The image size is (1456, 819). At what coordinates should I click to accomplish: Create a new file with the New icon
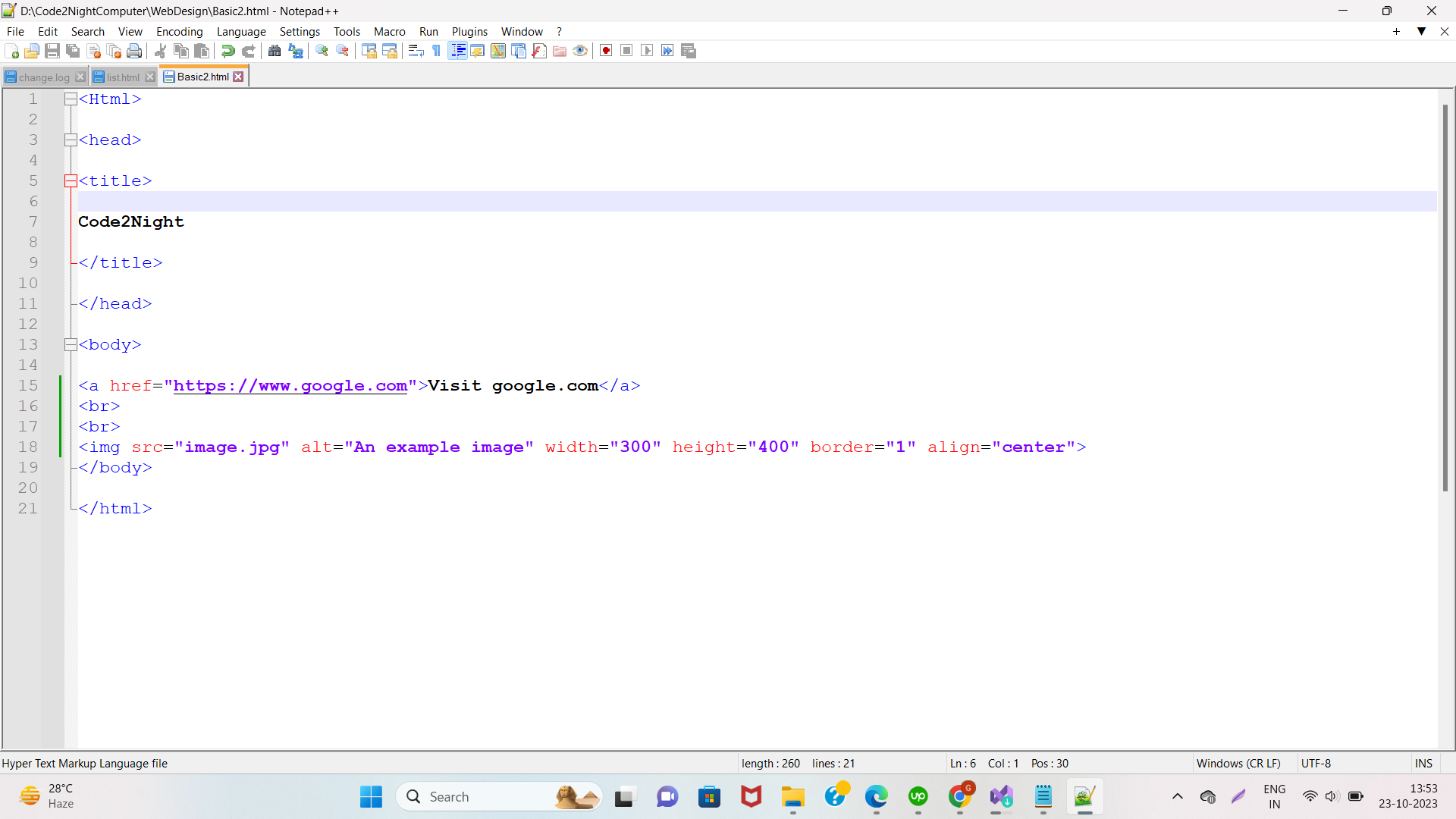pos(11,51)
